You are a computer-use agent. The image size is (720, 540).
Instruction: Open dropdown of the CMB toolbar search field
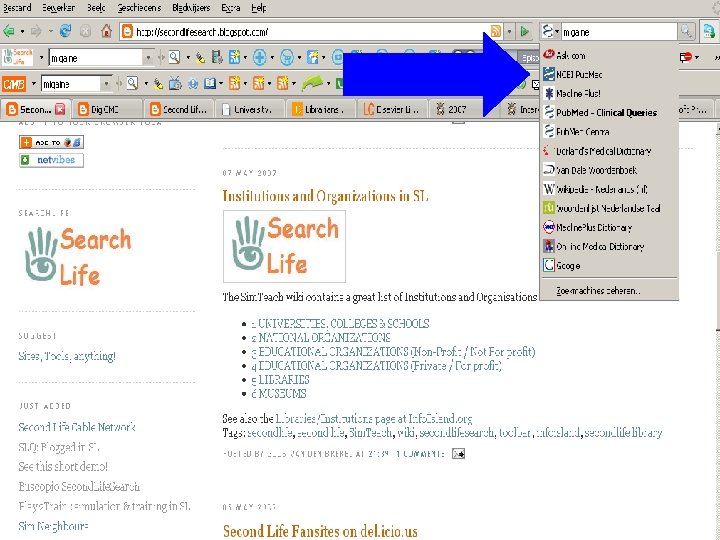[x=107, y=84]
